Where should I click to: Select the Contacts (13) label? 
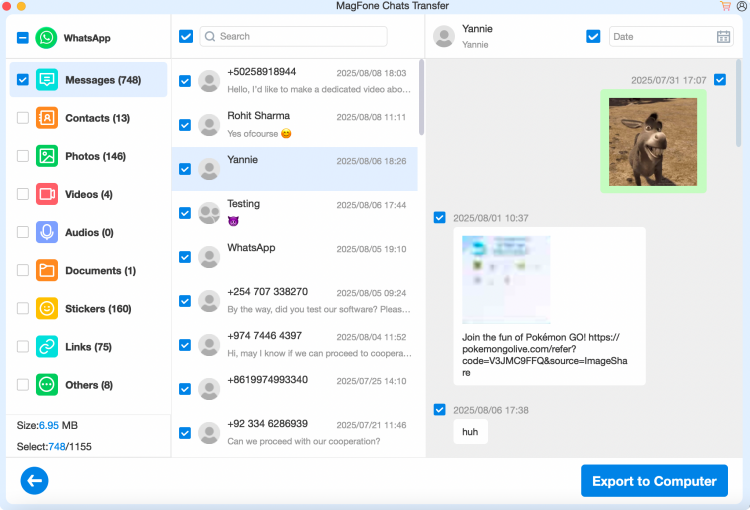(x=98, y=118)
